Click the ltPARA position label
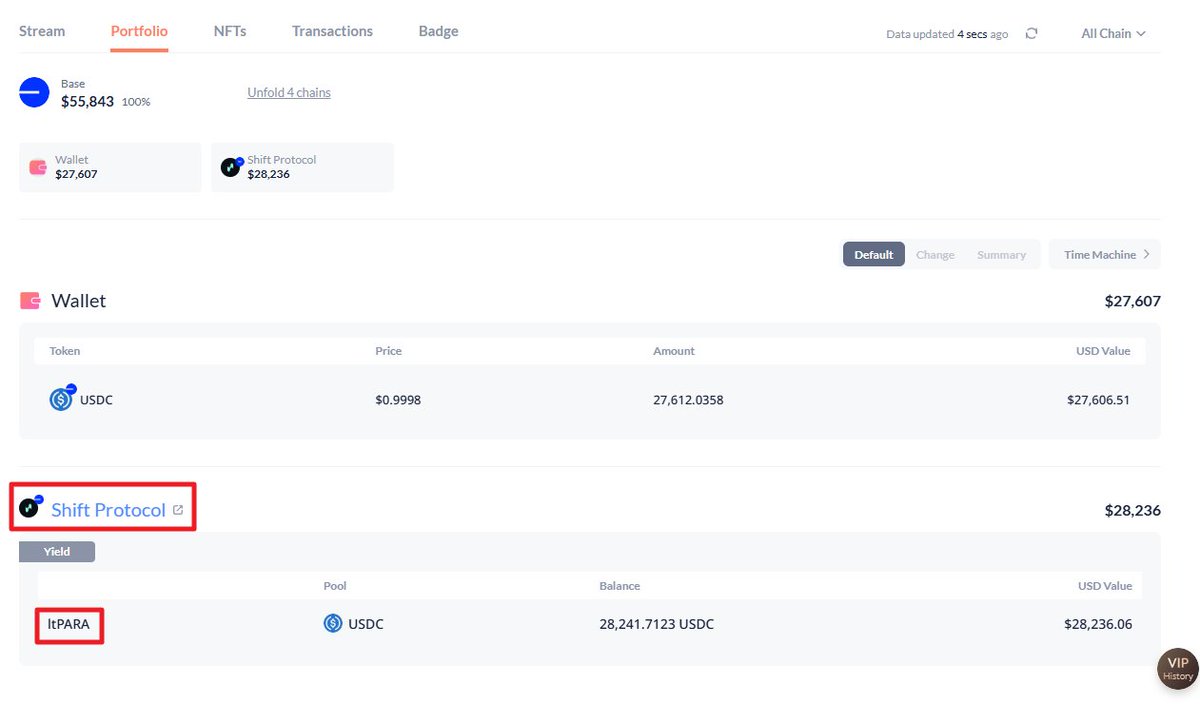This screenshot has width=1200, height=704. tap(69, 624)
